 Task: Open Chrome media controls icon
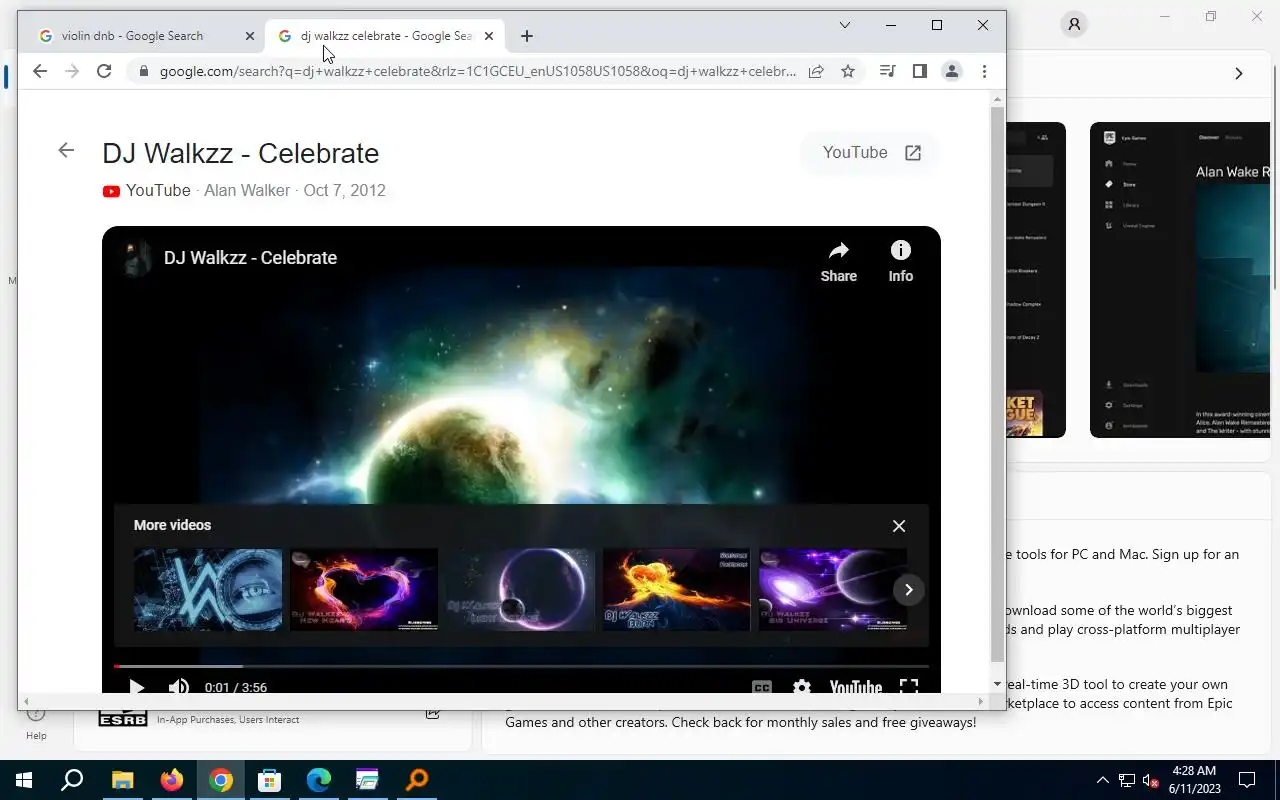[887, 71]
